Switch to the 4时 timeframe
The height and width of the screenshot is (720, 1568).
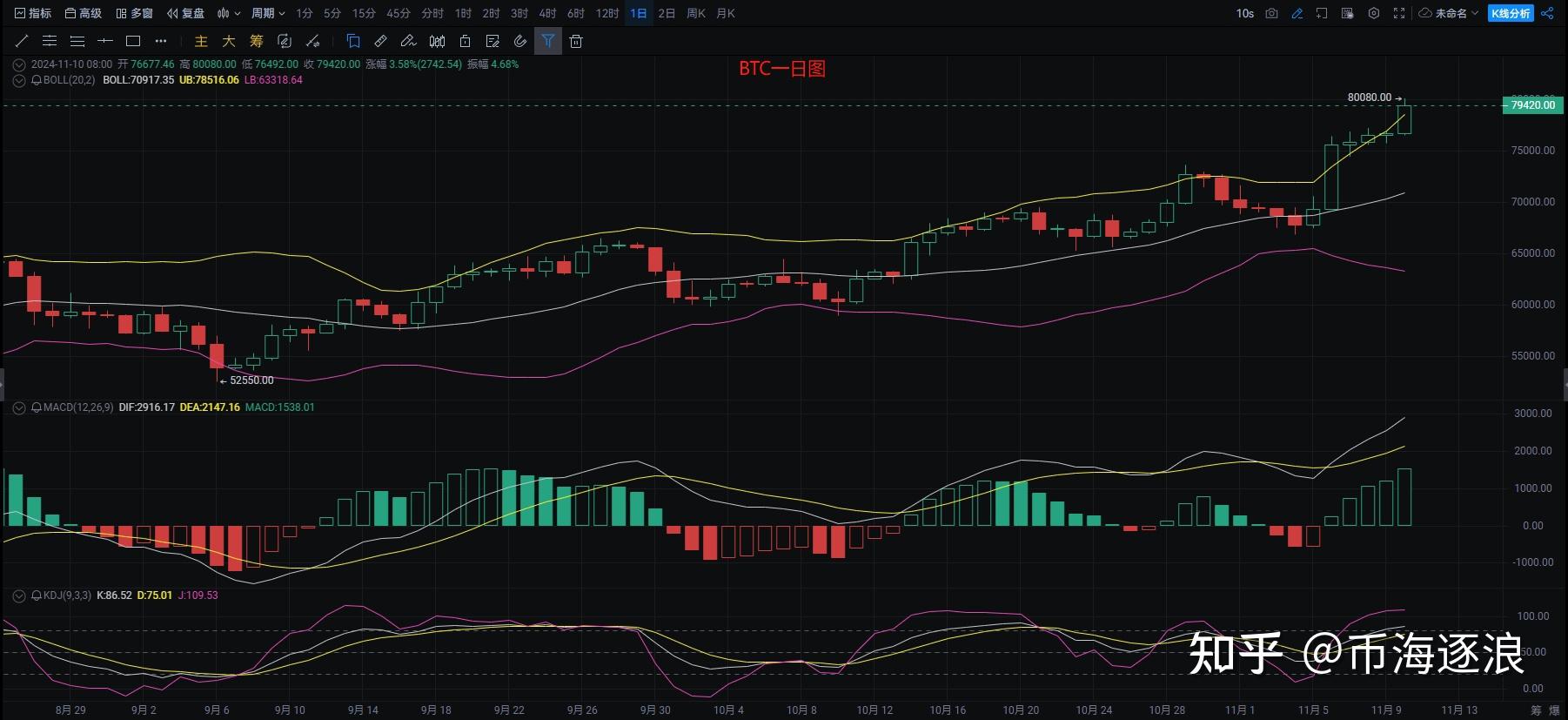pyautogui.click(x=547, y=13)
